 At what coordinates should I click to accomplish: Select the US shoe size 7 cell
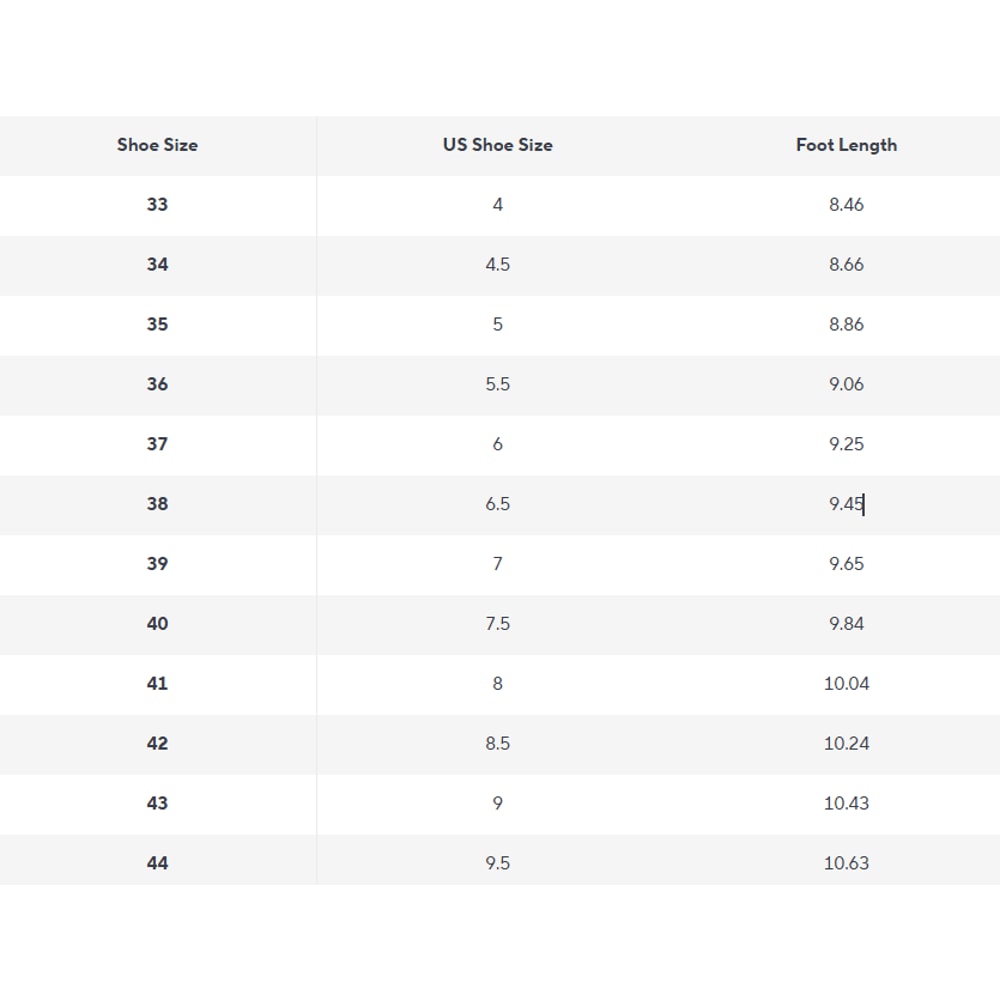(x=497, y=564)
